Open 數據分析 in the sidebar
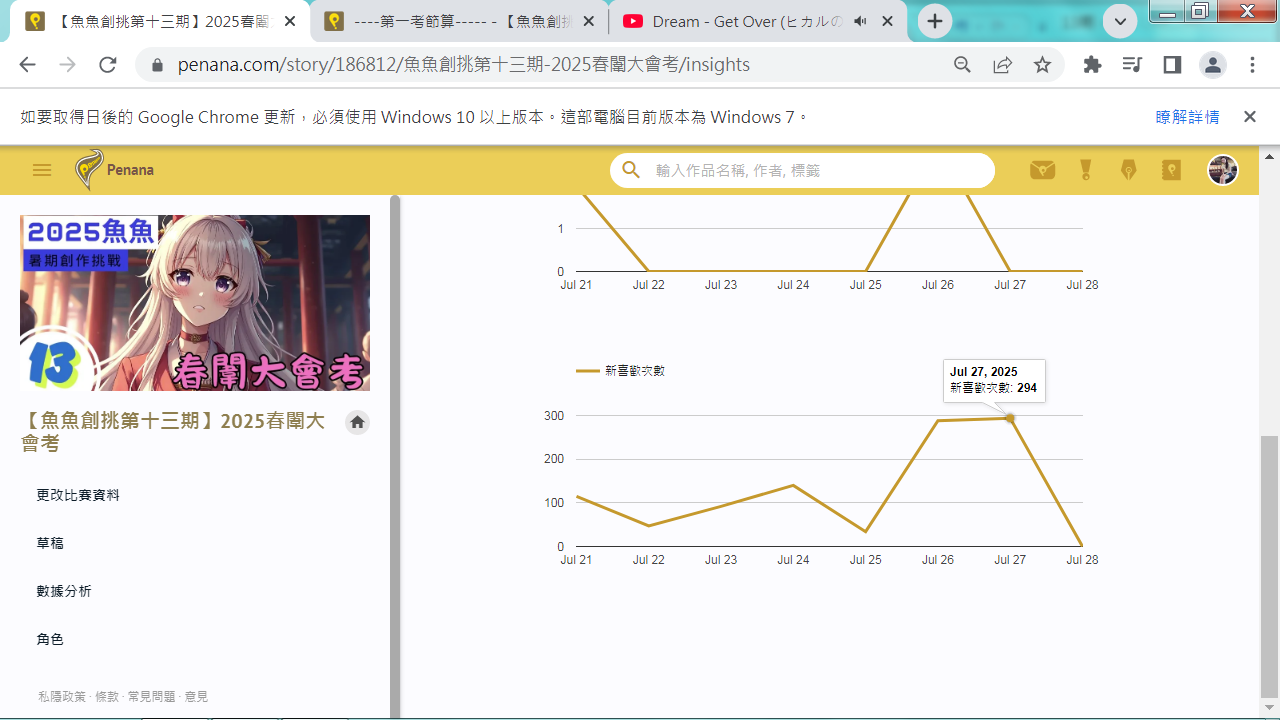Viewport: 1280px width, 720px height. coord(64,591)
